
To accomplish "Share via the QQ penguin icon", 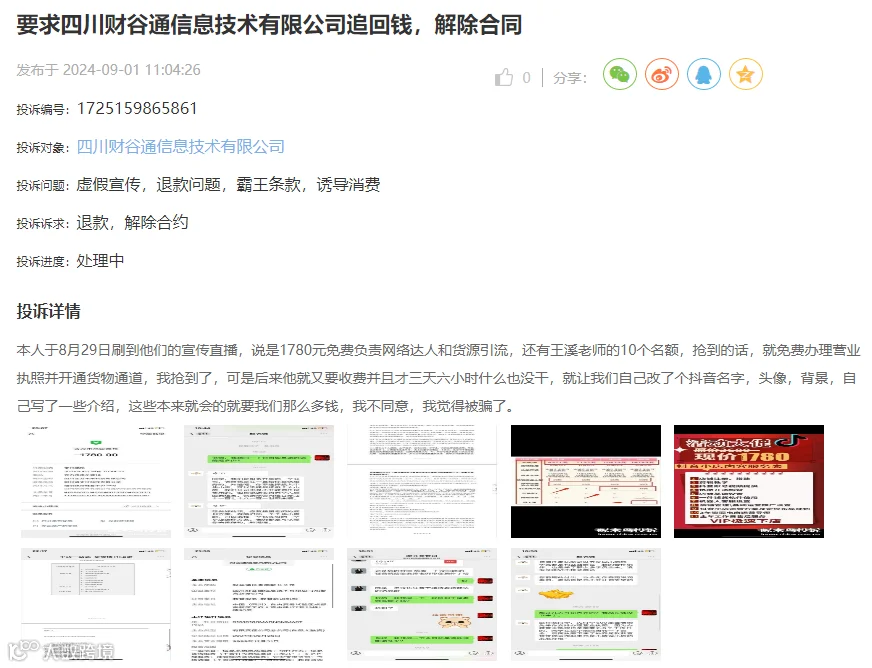I will (703, 74).
